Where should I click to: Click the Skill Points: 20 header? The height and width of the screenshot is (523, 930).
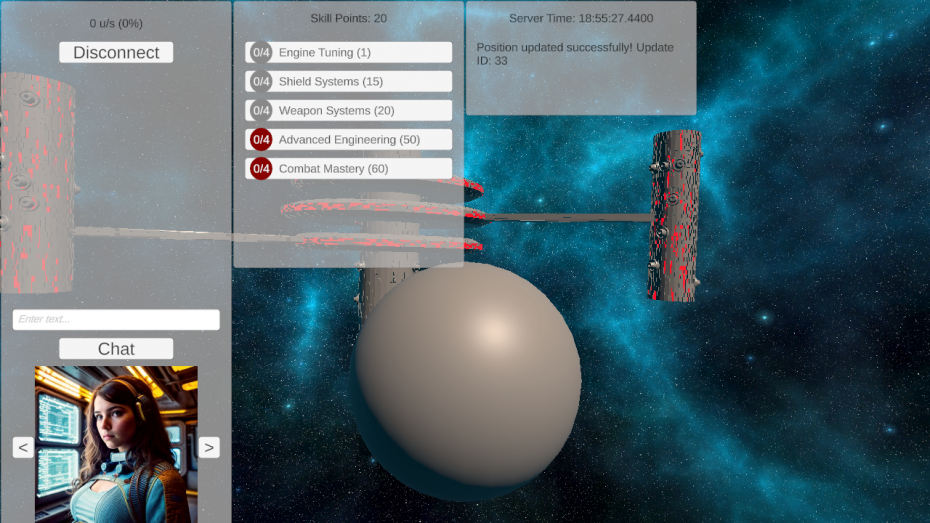click(x=348, y=19)
